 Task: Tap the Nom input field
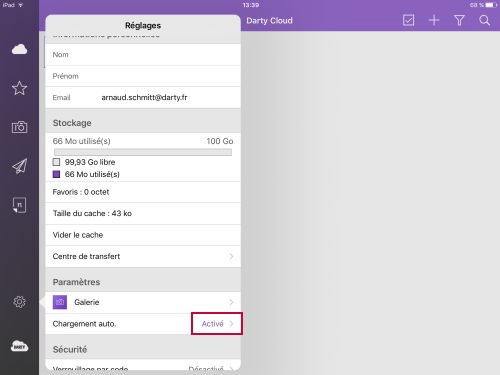click(x=143, y=54)
